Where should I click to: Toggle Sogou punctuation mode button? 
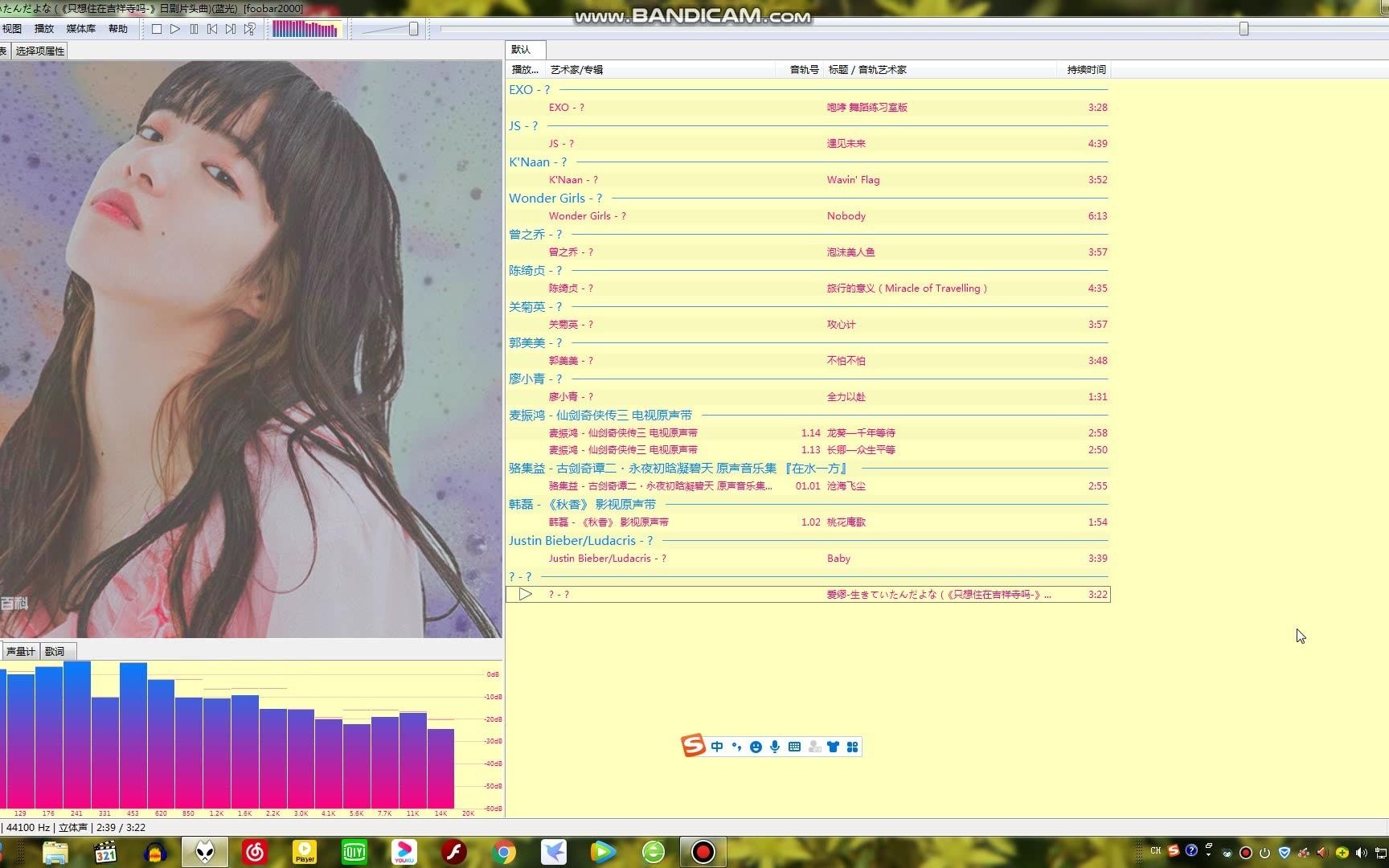tap(736, 747)
